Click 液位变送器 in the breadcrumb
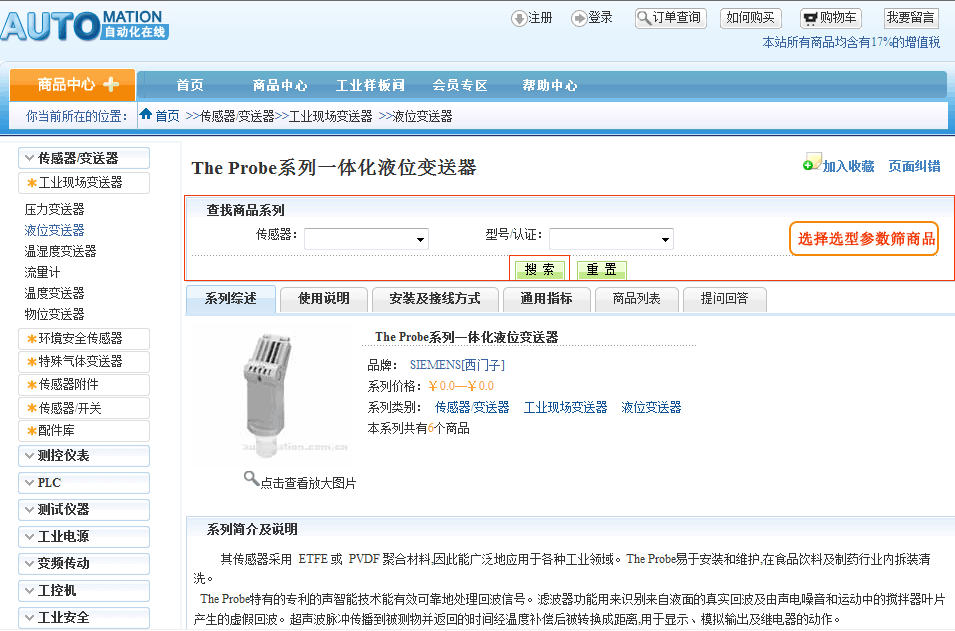Viewport: 955px width, 631px height. pos(423,116)
